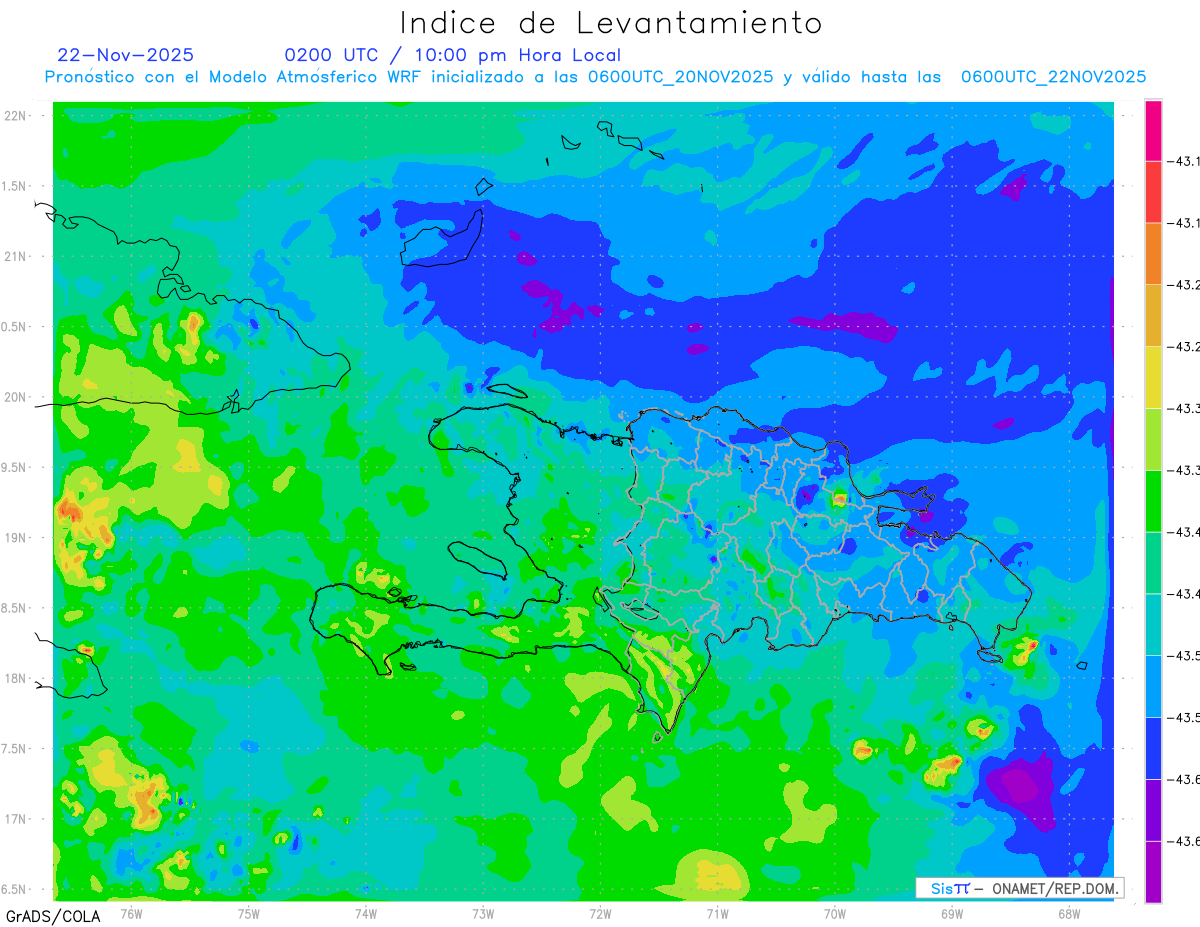This screenshot has height=927, width=1200.
Task: Click the "74W" longitude label
Action: pyautogui.click(x=366, y=913)
